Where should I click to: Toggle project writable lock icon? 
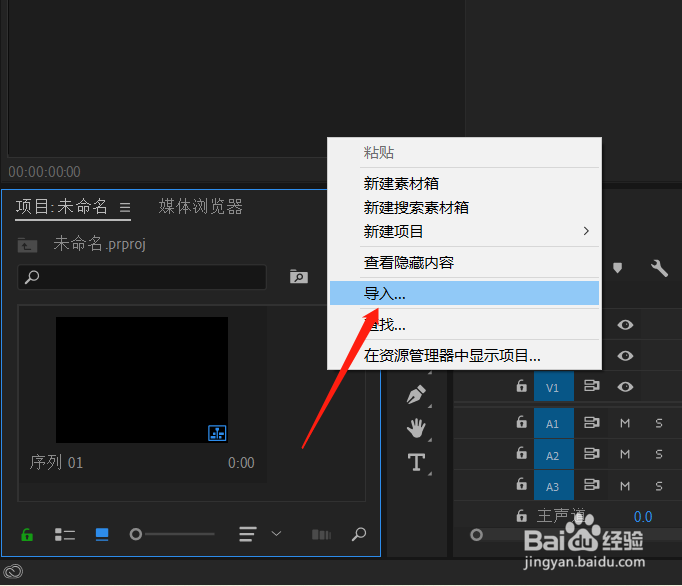(27, 534)
